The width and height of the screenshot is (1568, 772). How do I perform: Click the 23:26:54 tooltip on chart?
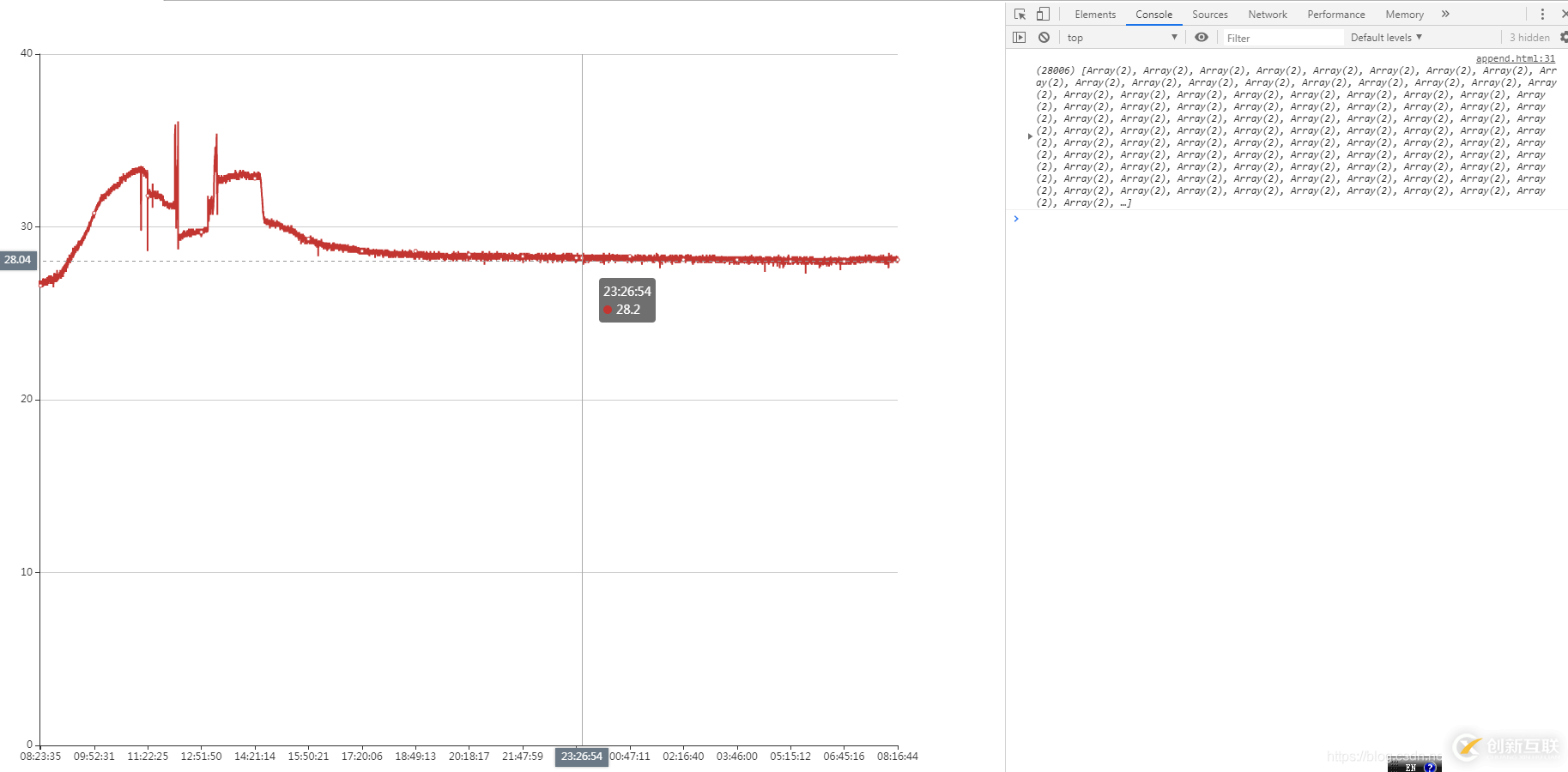(x=627, y=300)
